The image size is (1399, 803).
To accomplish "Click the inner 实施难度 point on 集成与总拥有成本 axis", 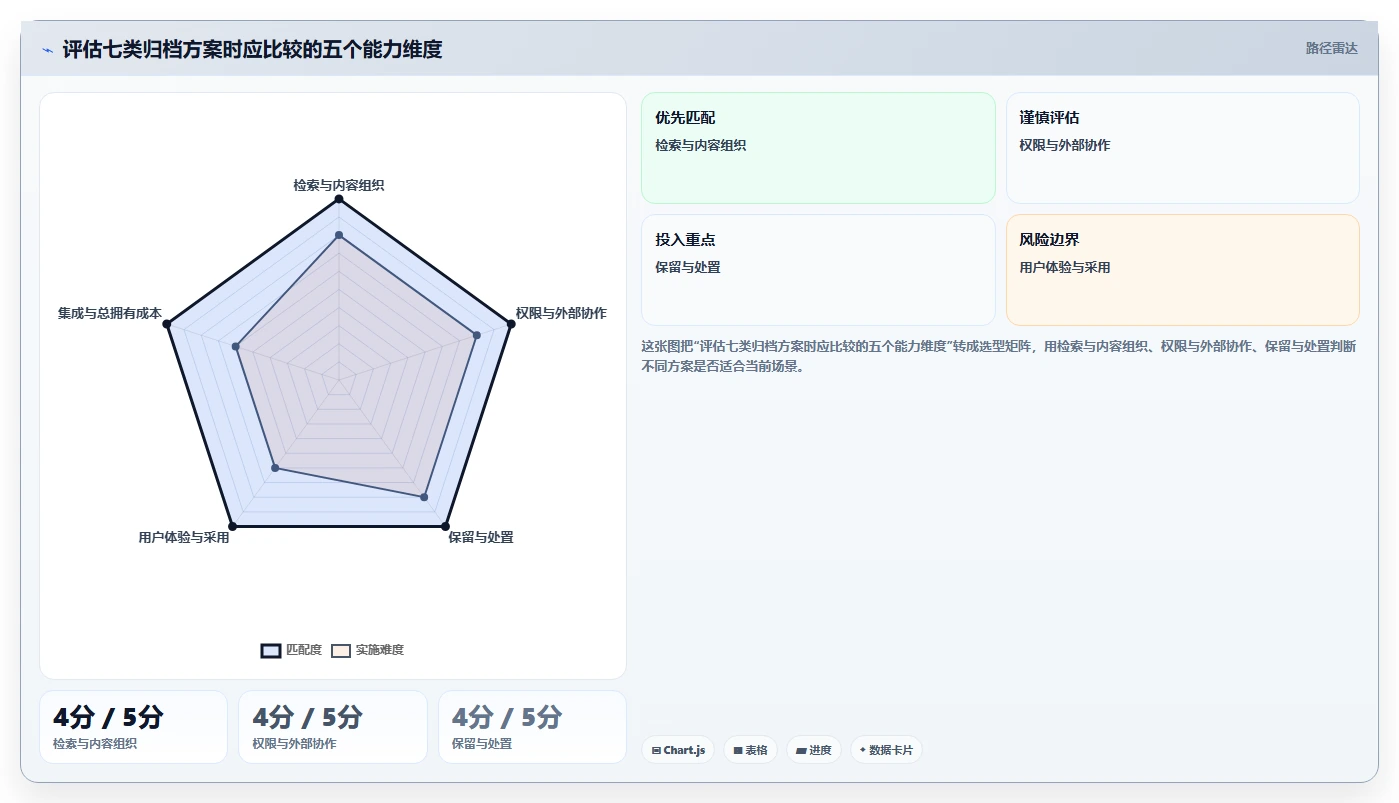I will tap(236, 347).
